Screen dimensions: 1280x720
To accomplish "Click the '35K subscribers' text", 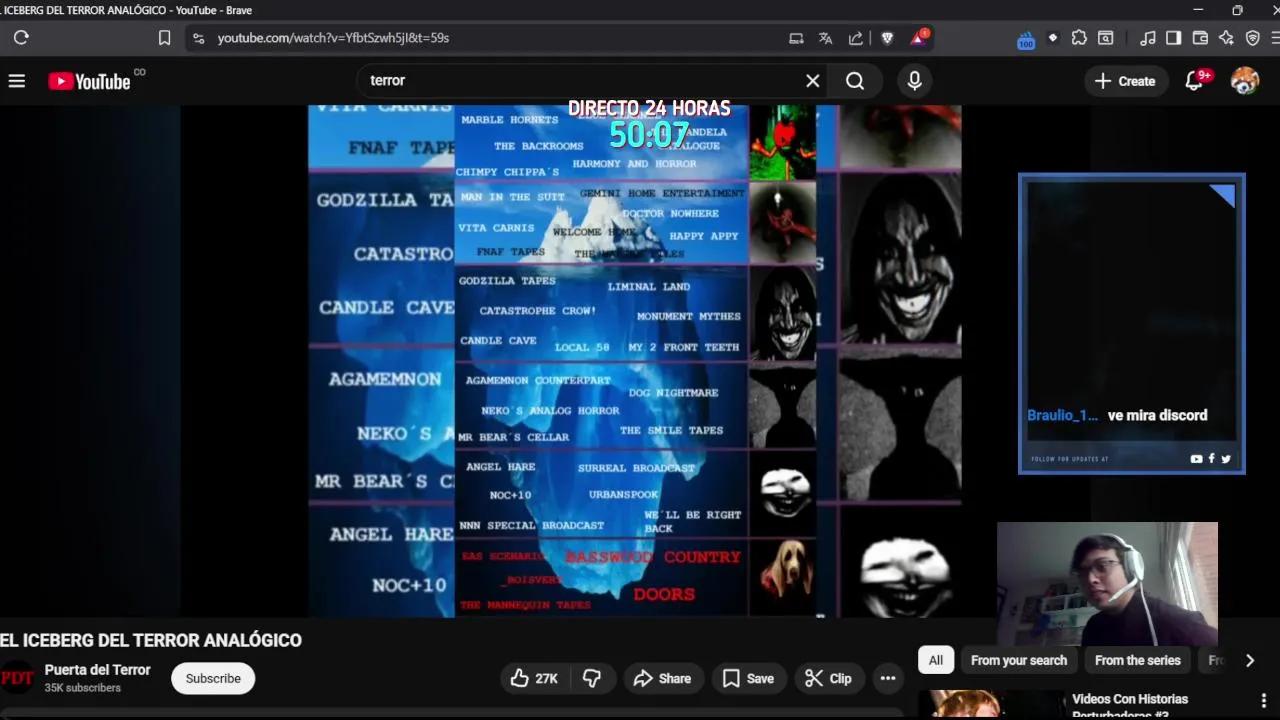I will click(x=82, y=688).
